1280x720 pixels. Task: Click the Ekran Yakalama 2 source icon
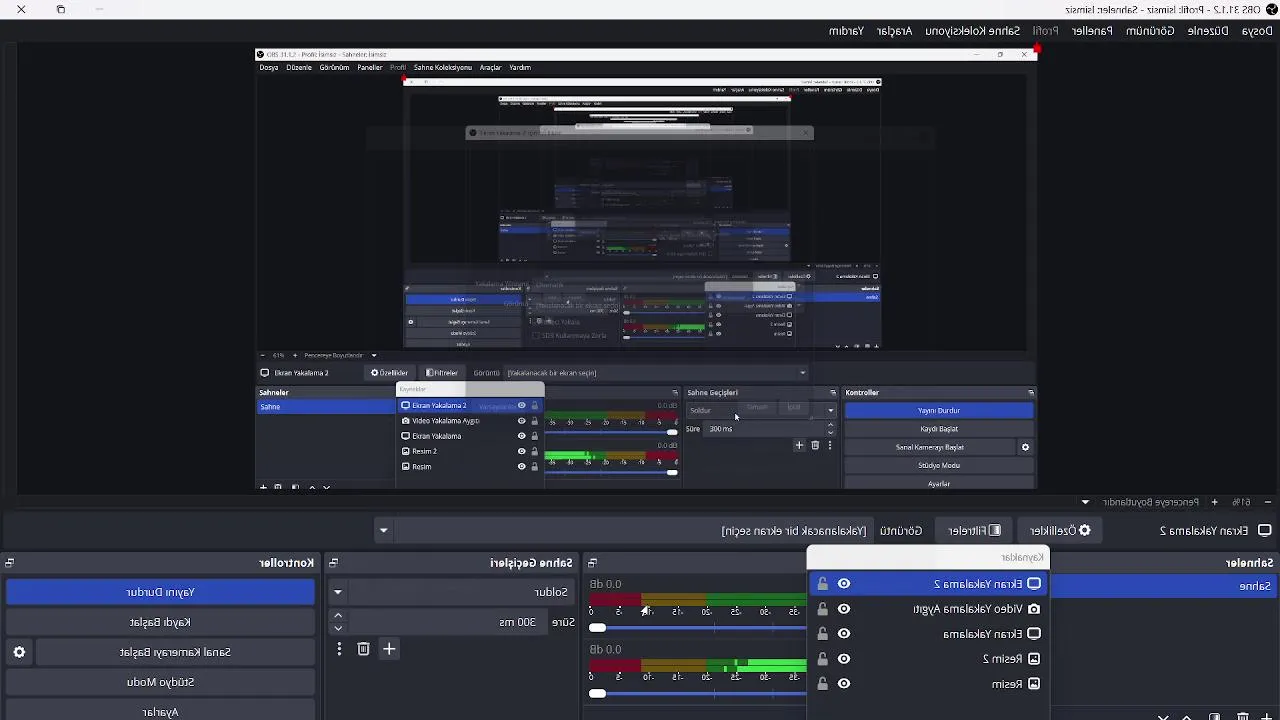coord(1034,584)
